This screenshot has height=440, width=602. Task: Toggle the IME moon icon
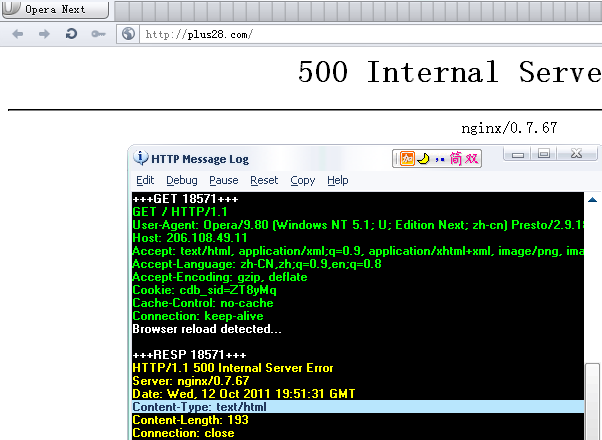(423, 159)
